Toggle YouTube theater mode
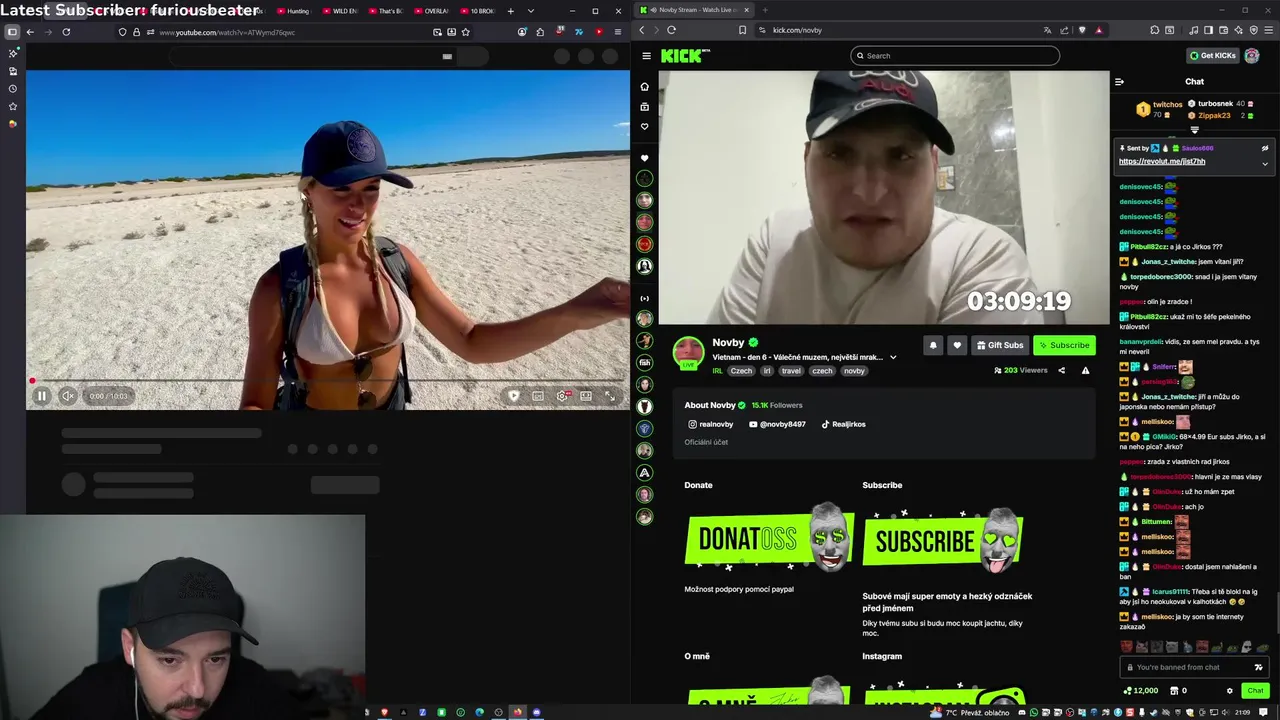This screenshot has width=1280, height=720. [x=586, y=396]
